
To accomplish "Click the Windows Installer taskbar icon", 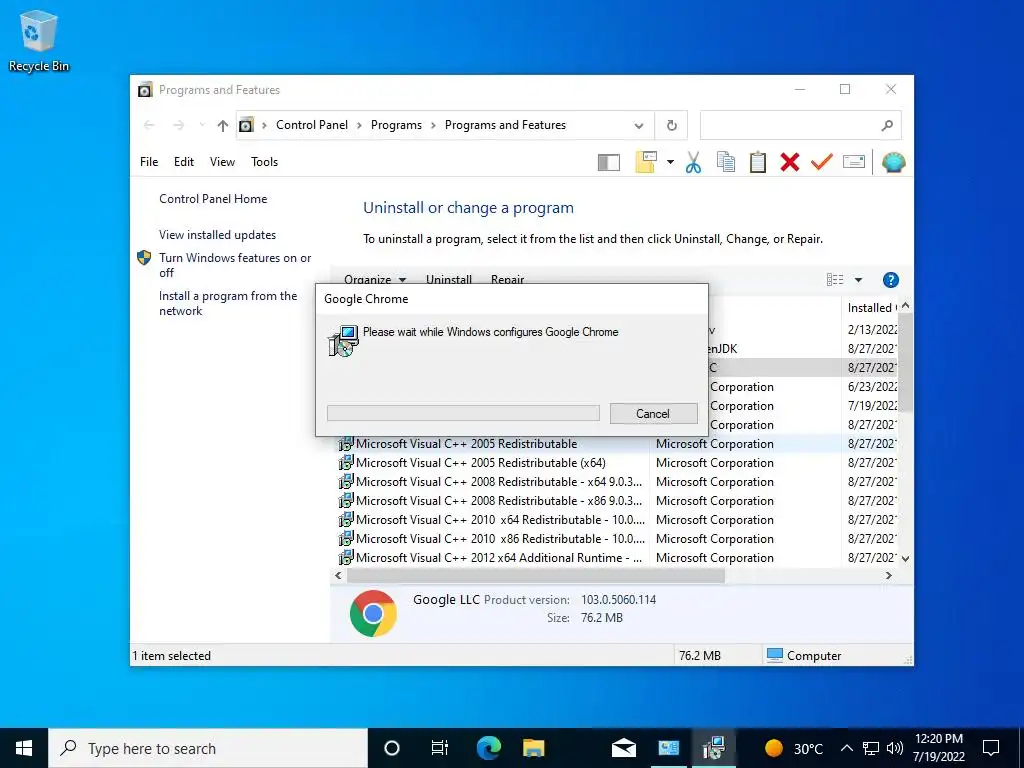I will tap(713, 748).
